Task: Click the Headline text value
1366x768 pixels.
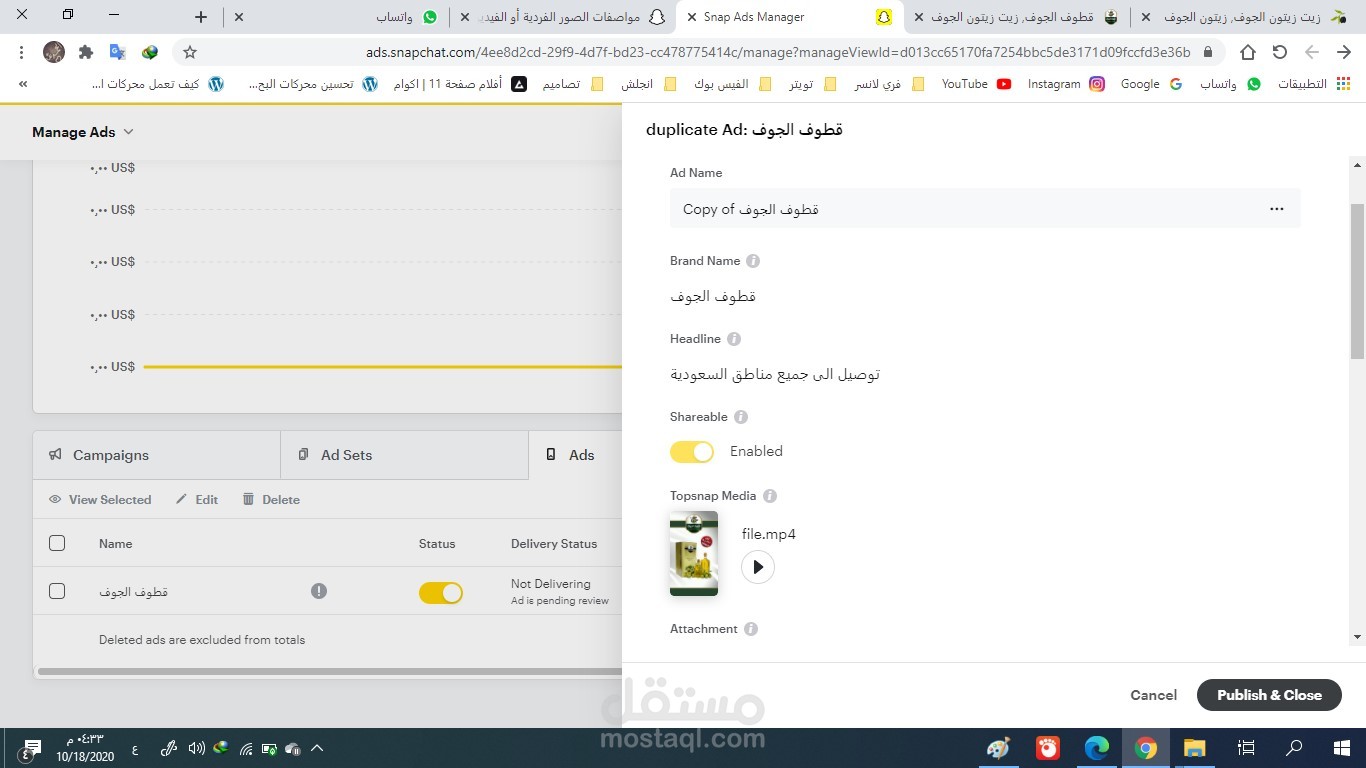Action: 775,374
